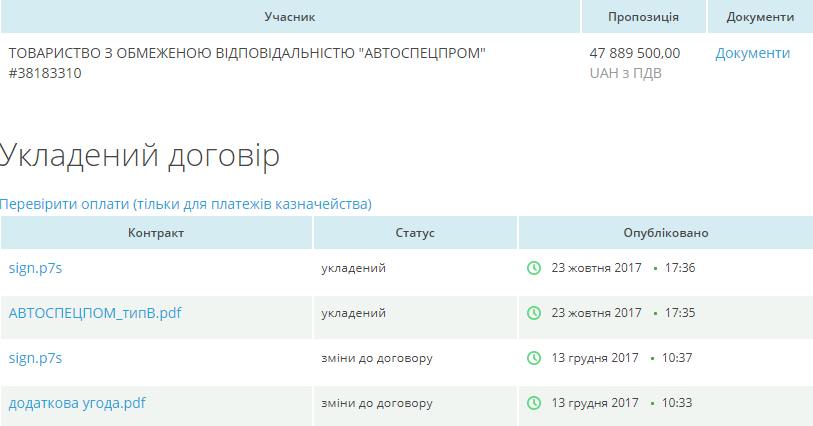Open the АВТОСПЕЦПОМ_типВ.pdf contract file
This screenshot has width=813, height=426.
(95, 313)
